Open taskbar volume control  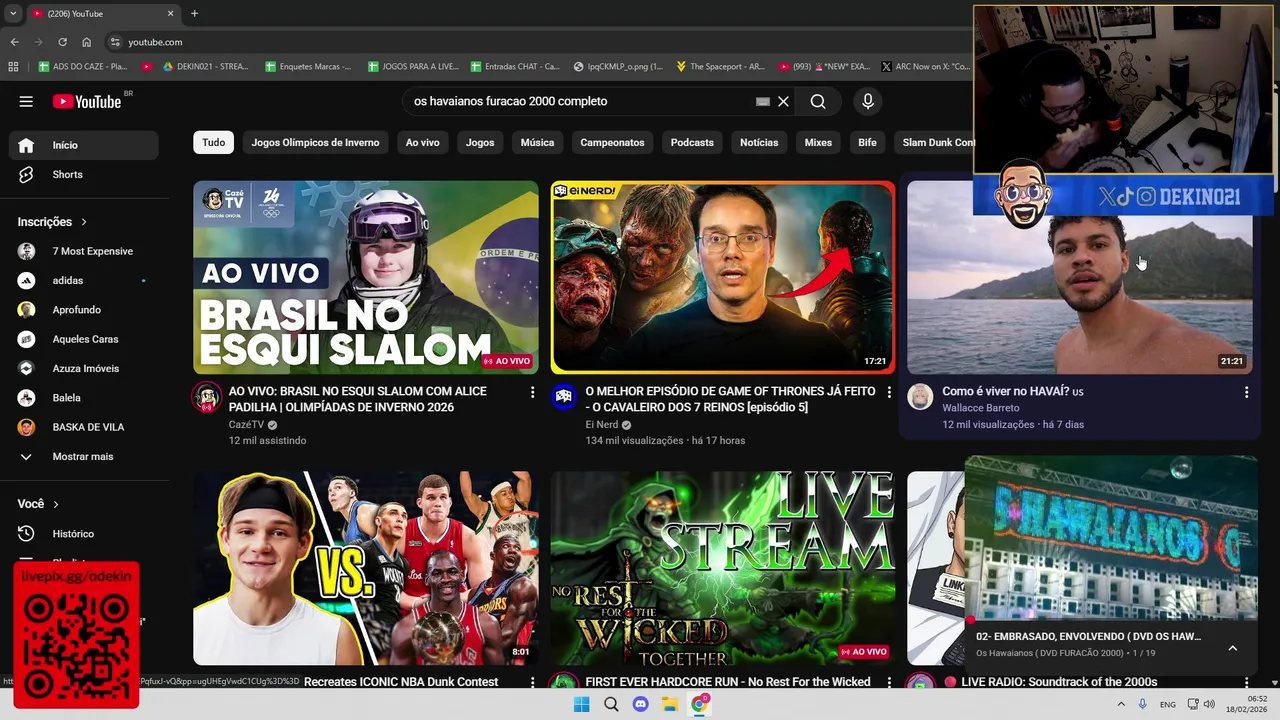pyautogui.click(x=1209, y=704)
